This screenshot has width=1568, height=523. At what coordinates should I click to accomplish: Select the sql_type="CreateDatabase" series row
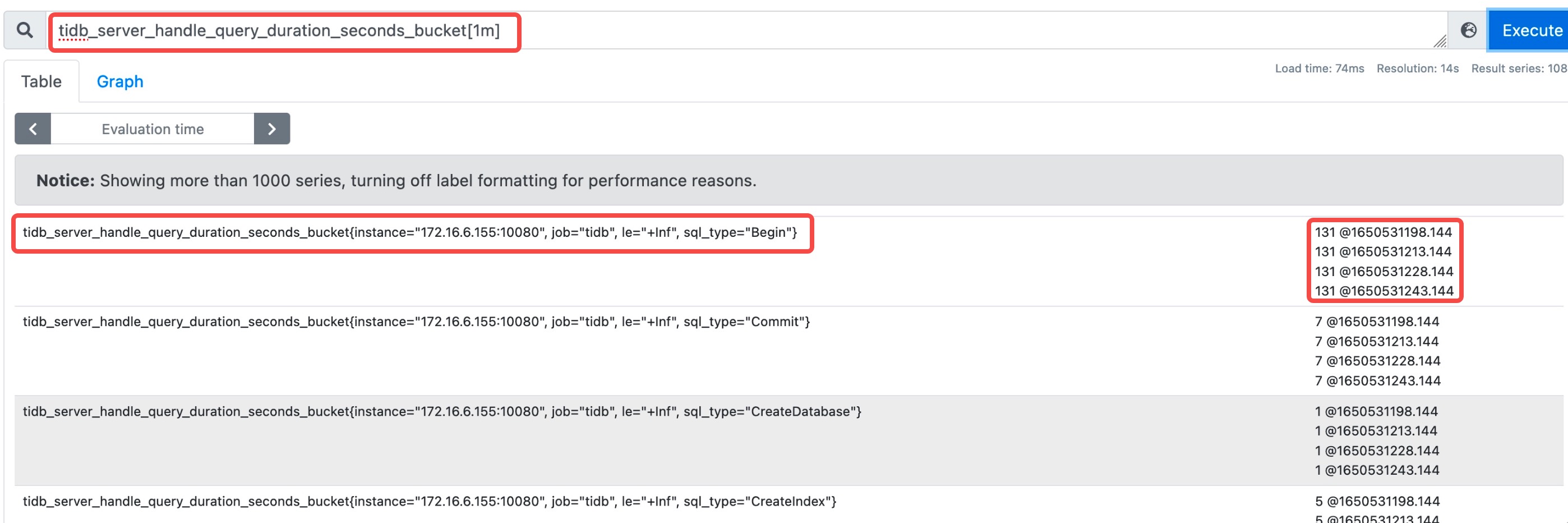[x=442, y=411]
